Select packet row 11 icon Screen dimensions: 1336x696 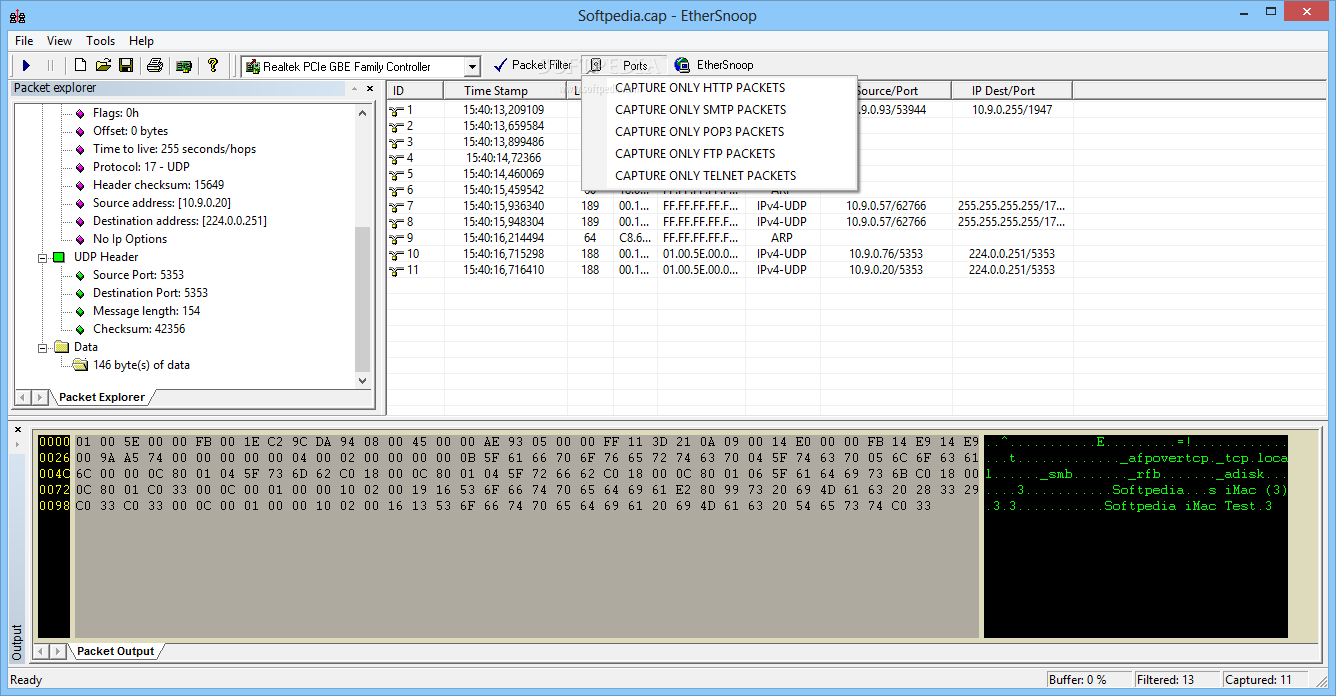tap(397, 270)
